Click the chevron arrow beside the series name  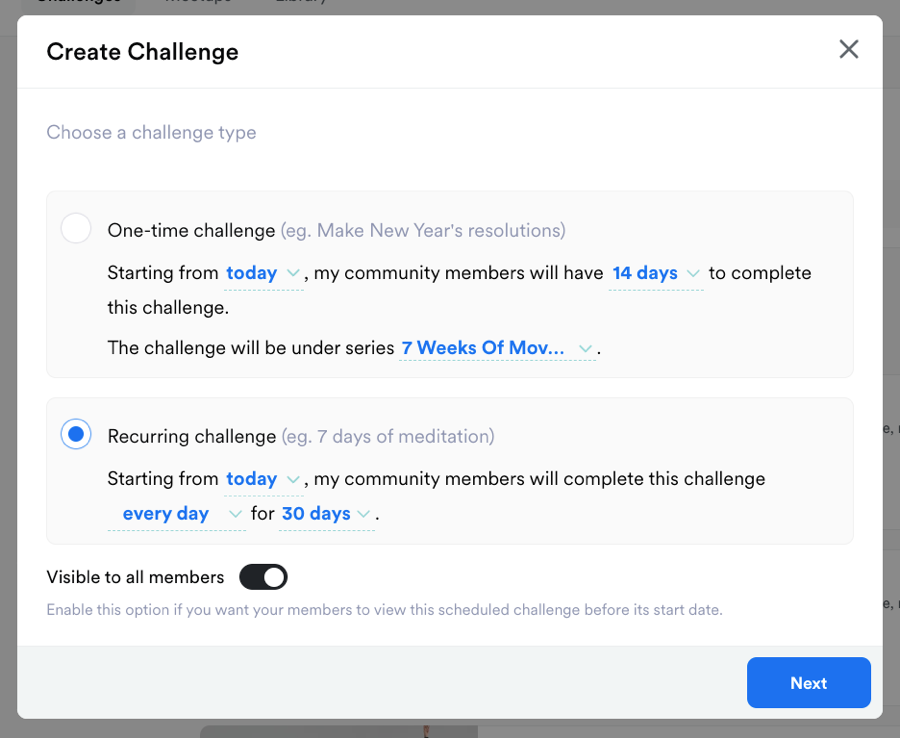586,349
